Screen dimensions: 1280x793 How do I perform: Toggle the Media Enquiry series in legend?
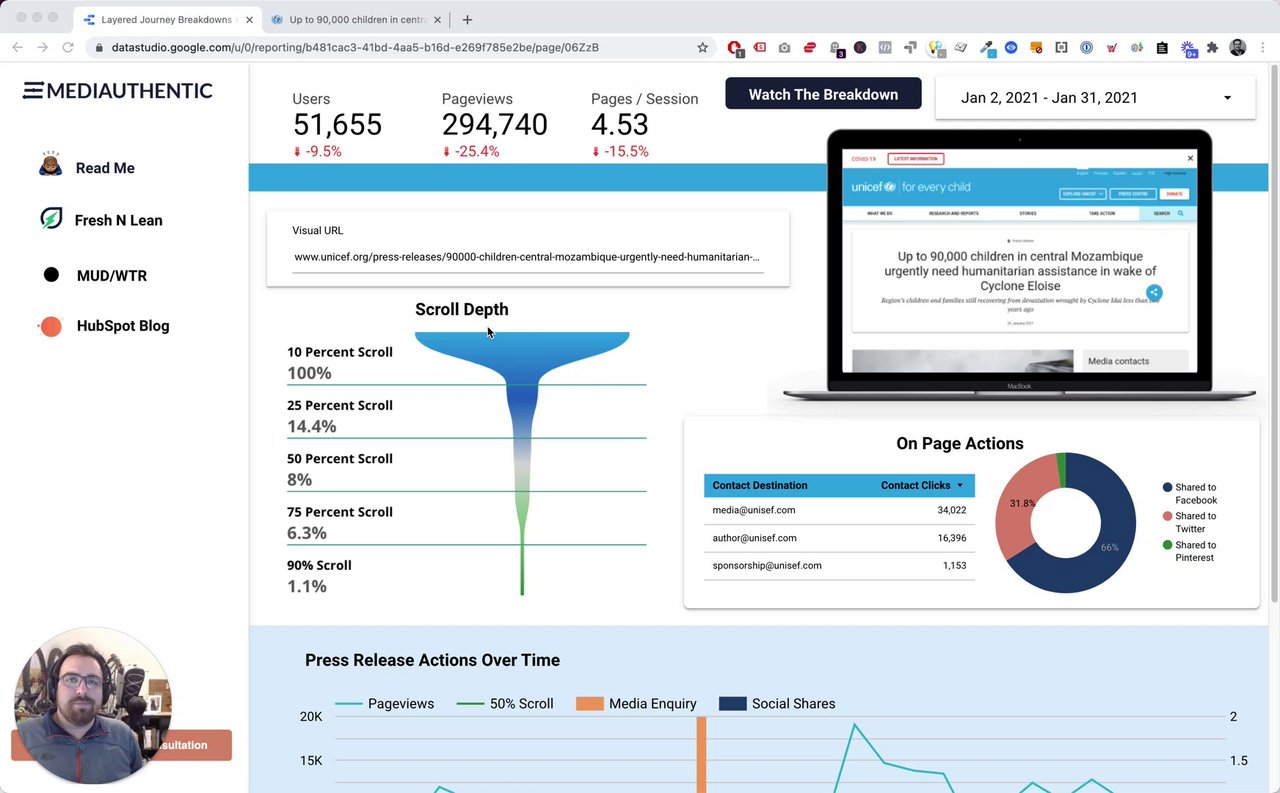[637, 704]
